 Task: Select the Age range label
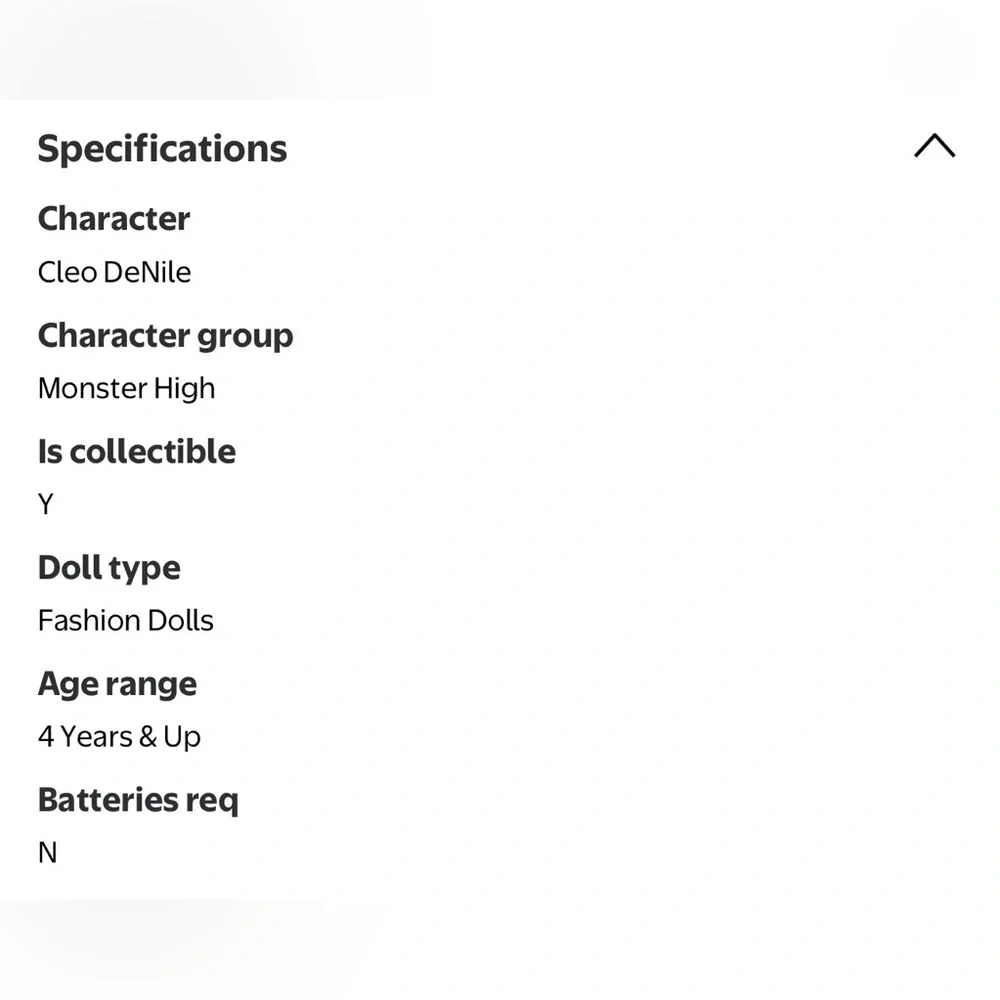[x=117, y=684]
